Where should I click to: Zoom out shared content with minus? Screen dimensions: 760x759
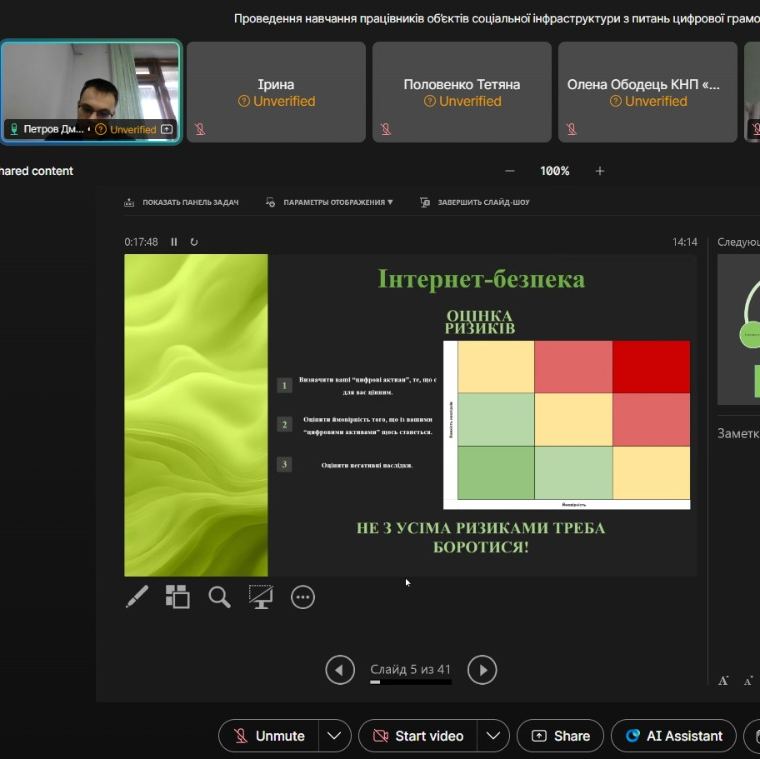click(510, 171)
